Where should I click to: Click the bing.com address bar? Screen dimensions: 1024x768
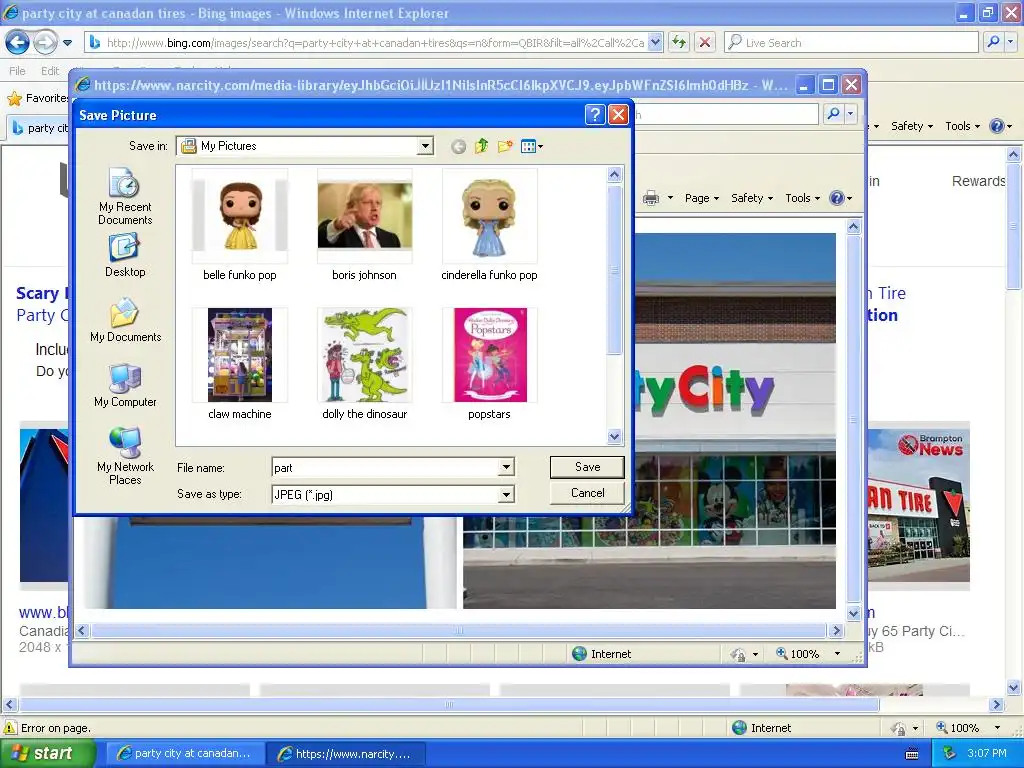click(x=375, y=43)
